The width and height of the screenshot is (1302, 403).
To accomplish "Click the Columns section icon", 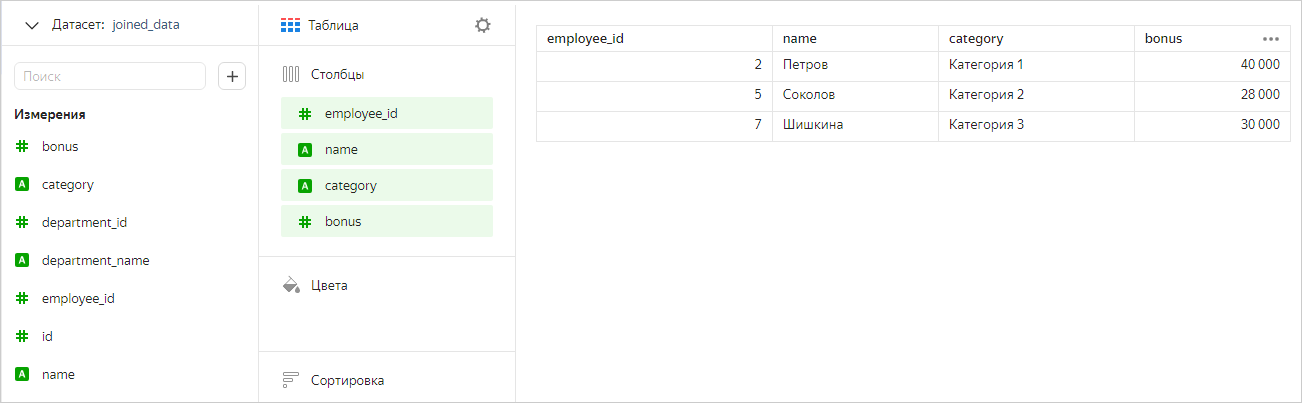I will (291, 74).
